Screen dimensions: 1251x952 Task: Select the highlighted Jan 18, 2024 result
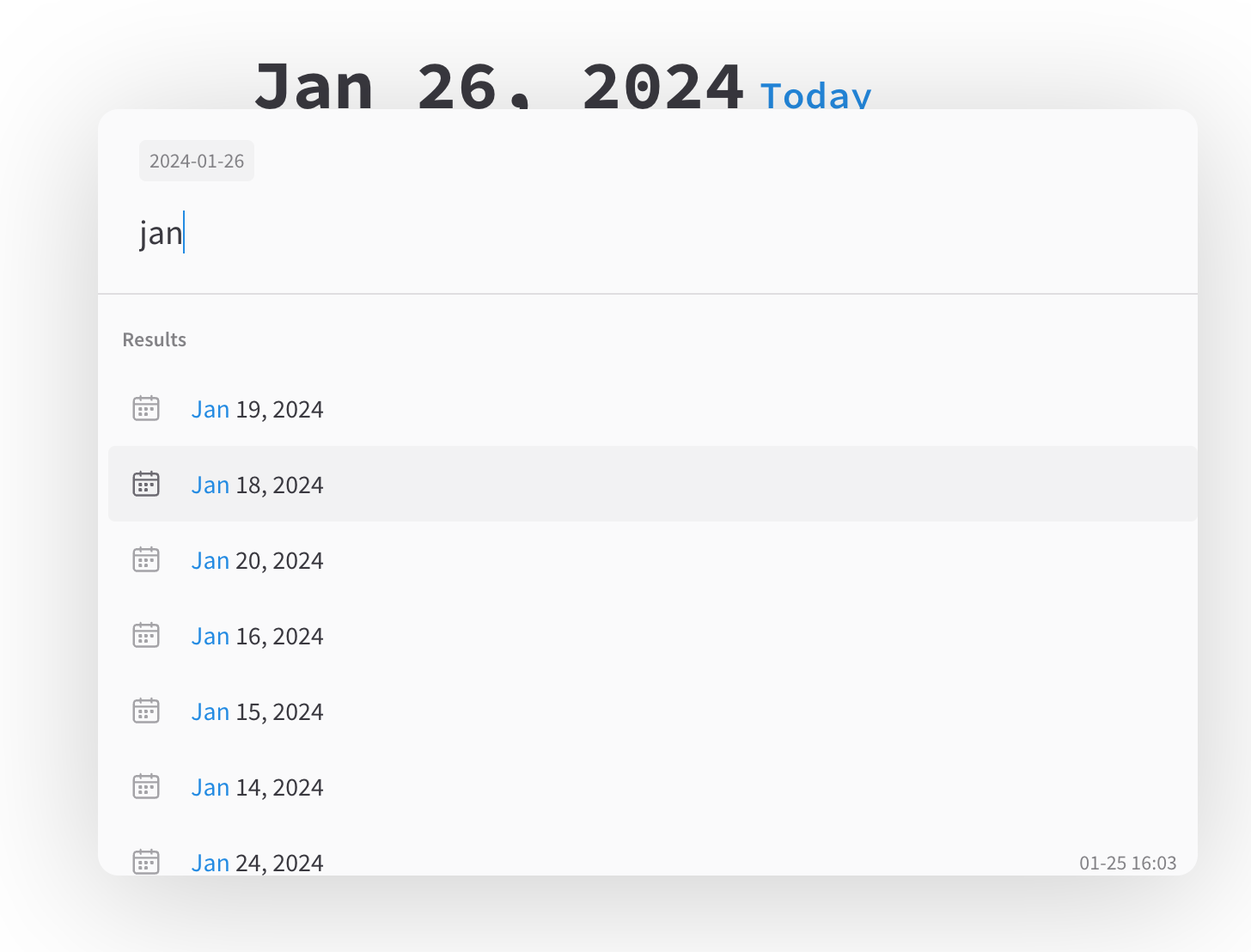point(257,485)
